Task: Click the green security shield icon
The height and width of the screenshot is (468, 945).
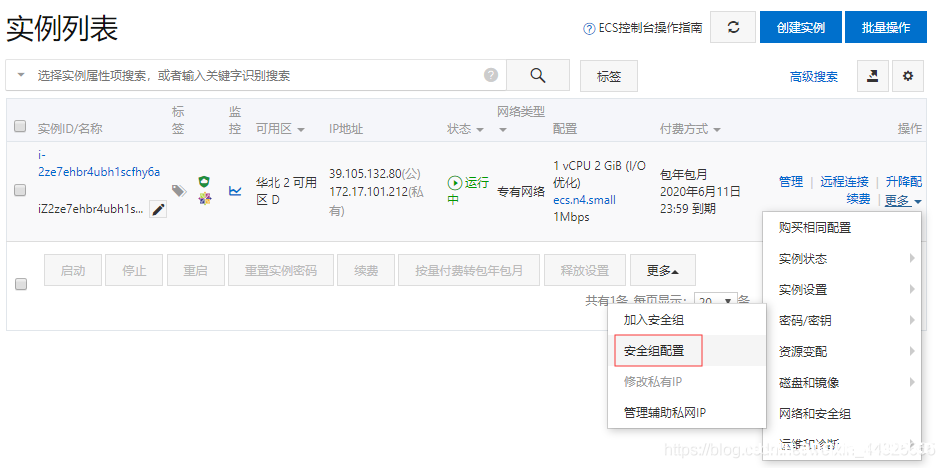Action: point(205,182)
